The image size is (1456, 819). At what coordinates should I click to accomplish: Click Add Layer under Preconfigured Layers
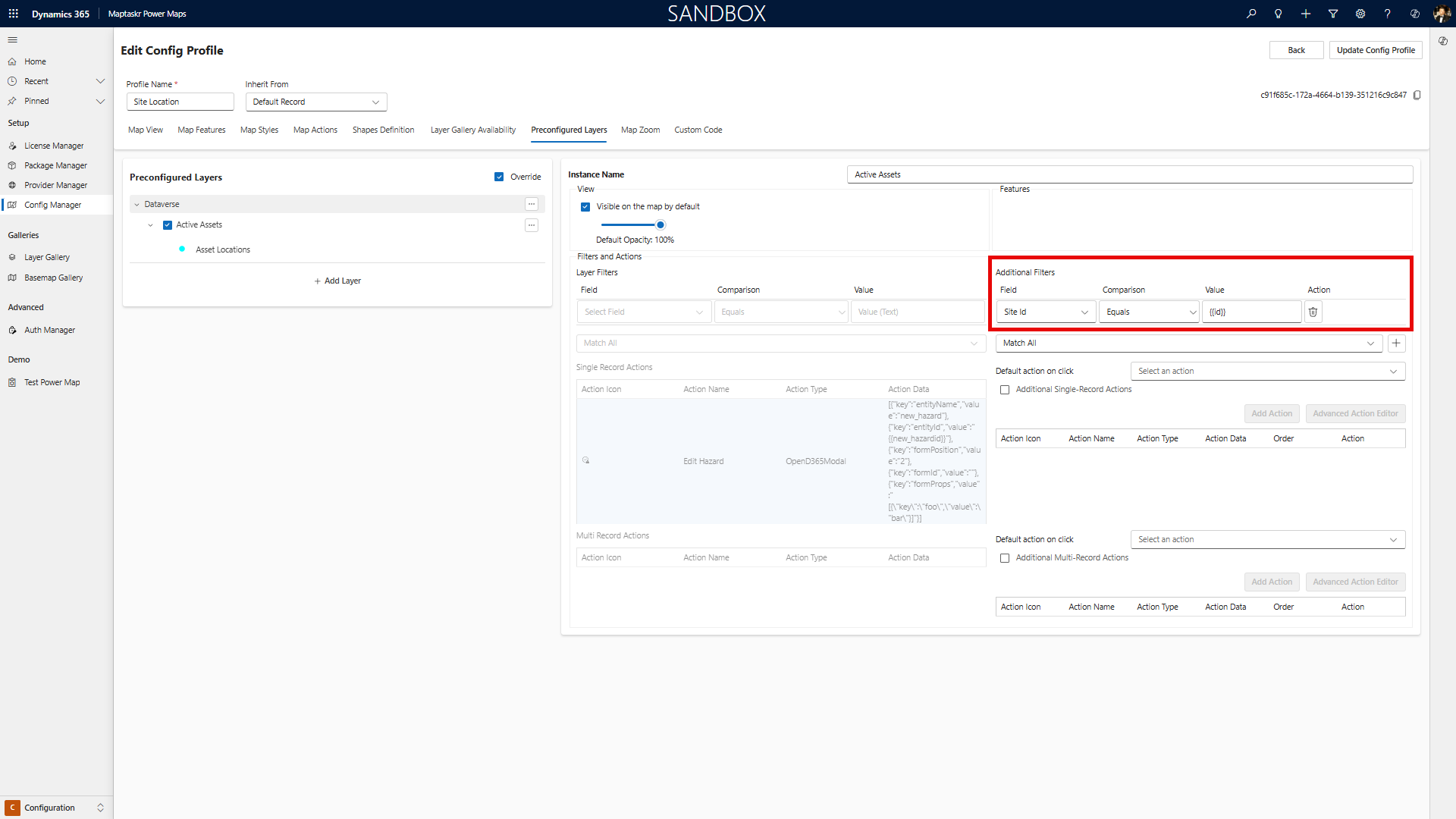tap(337, 281)
